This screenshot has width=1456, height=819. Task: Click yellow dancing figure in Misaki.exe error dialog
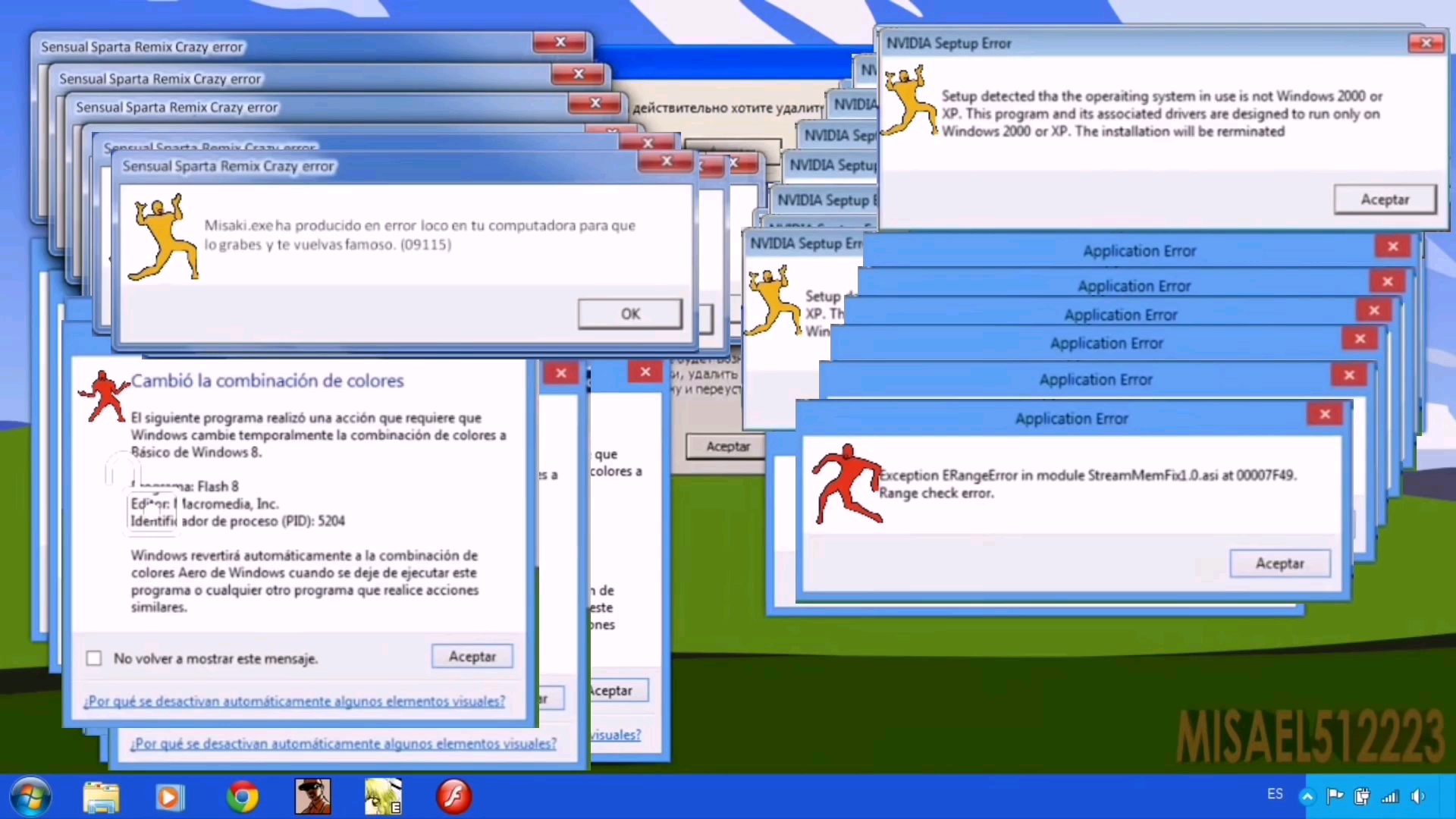pyautogui.click(x=165, y=237)
